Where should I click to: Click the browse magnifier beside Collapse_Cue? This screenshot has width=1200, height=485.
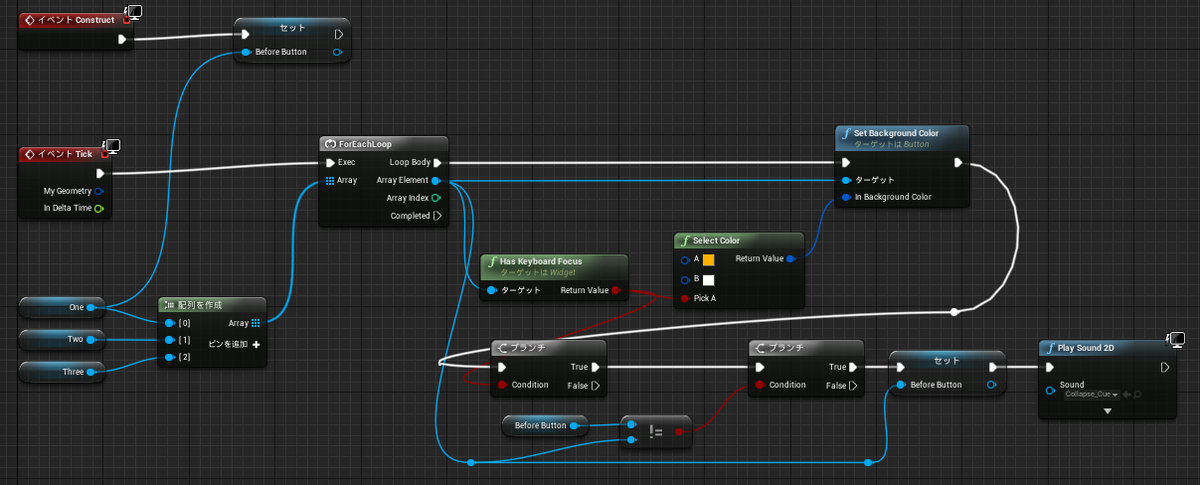point(1136,394)
